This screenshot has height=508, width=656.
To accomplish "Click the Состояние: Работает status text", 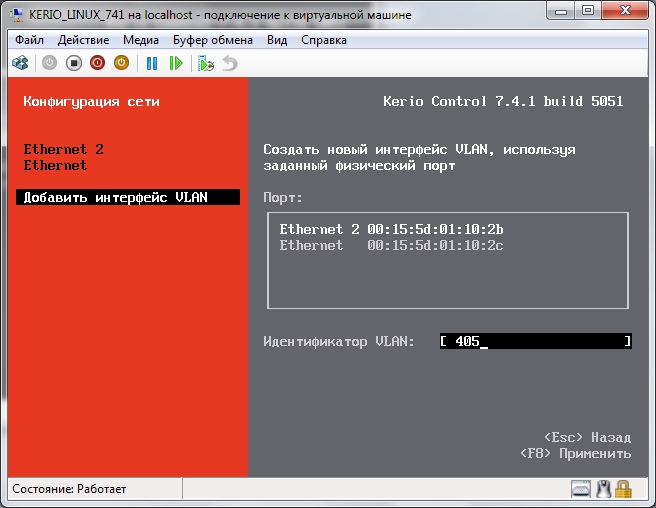I will (x=69, y=489).
